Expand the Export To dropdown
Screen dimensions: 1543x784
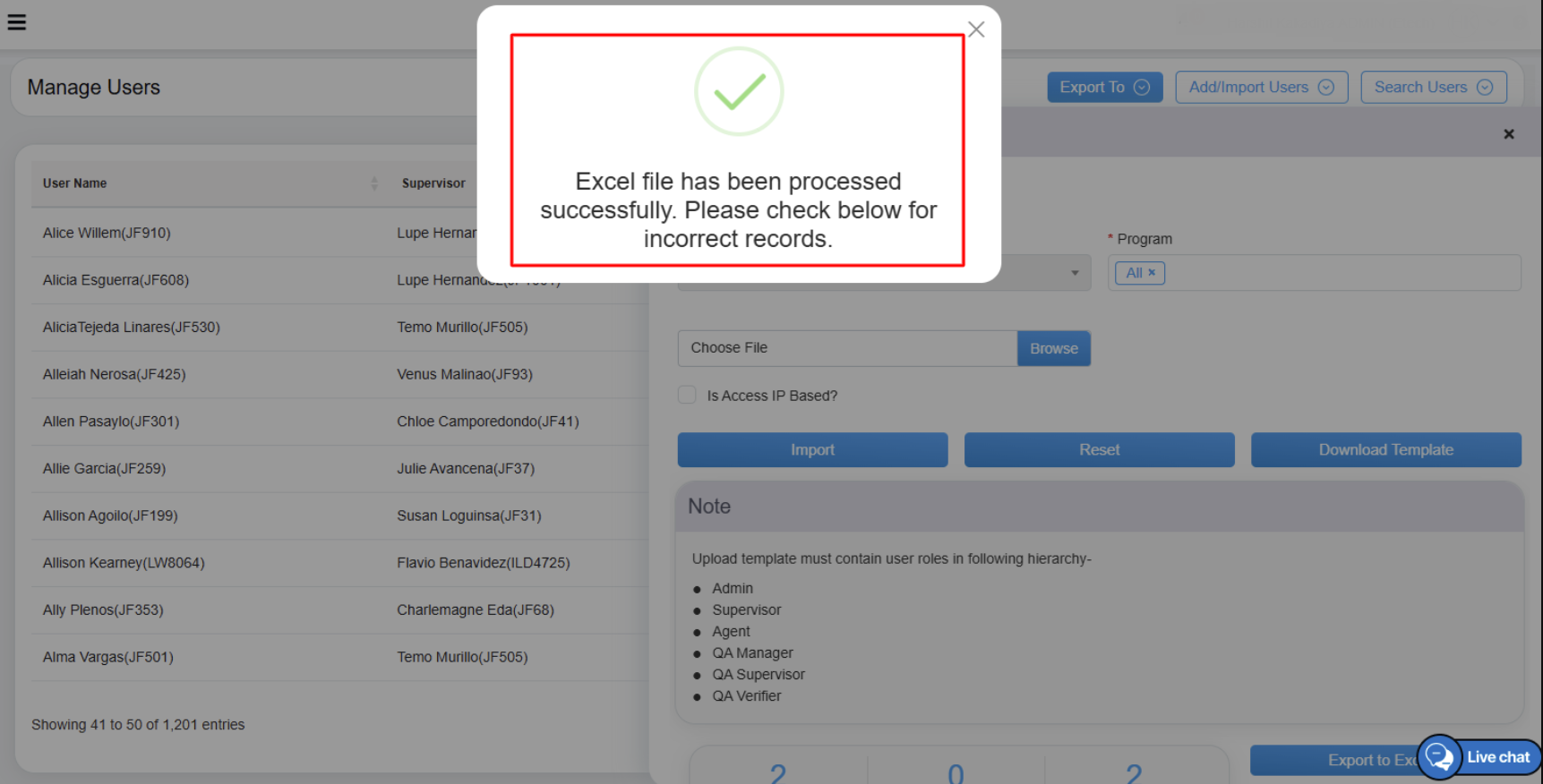tap(1104, 88)
